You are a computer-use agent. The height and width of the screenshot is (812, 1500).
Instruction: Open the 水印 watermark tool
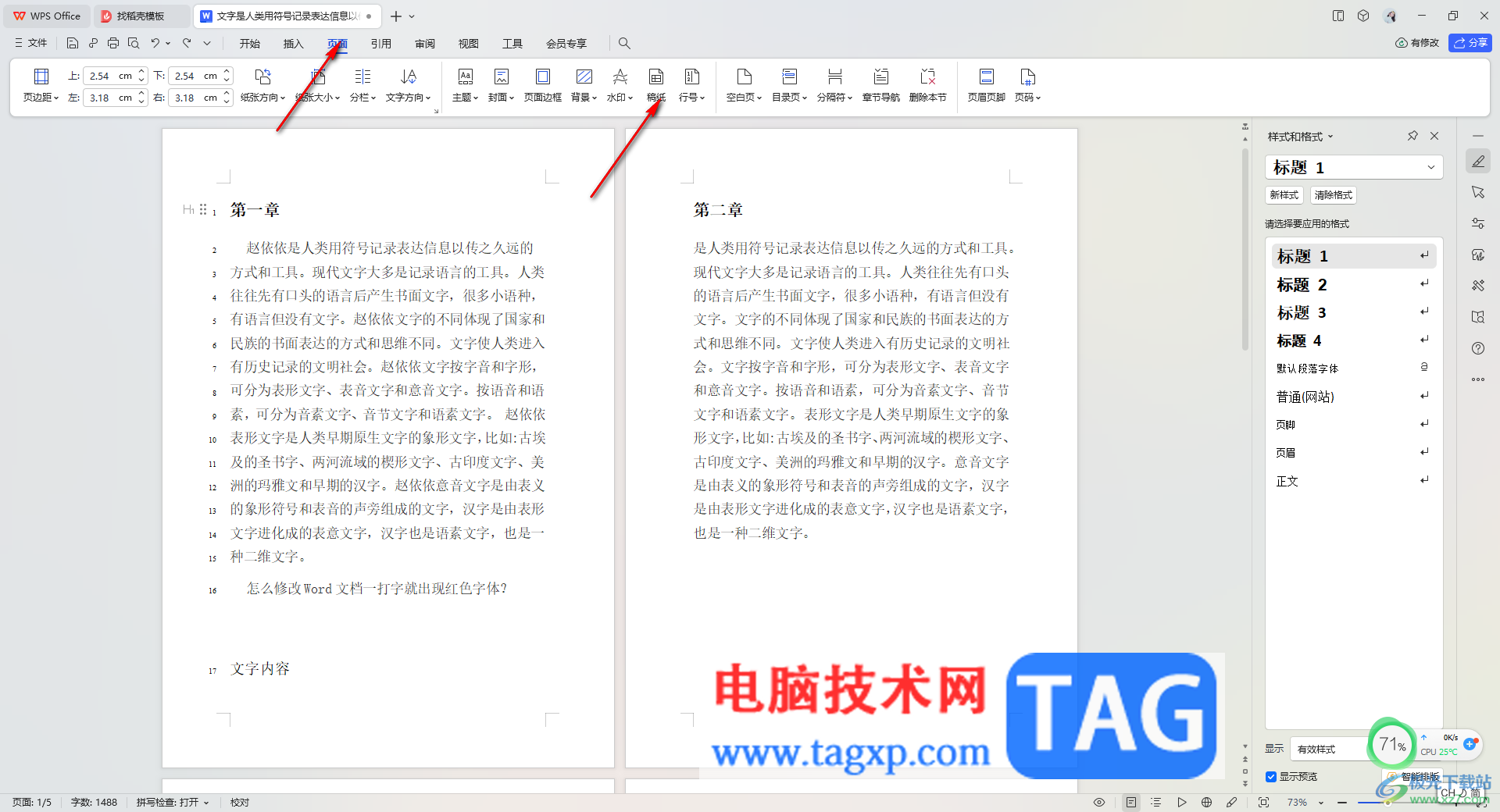pyautogui.click(x=620, y=85)
